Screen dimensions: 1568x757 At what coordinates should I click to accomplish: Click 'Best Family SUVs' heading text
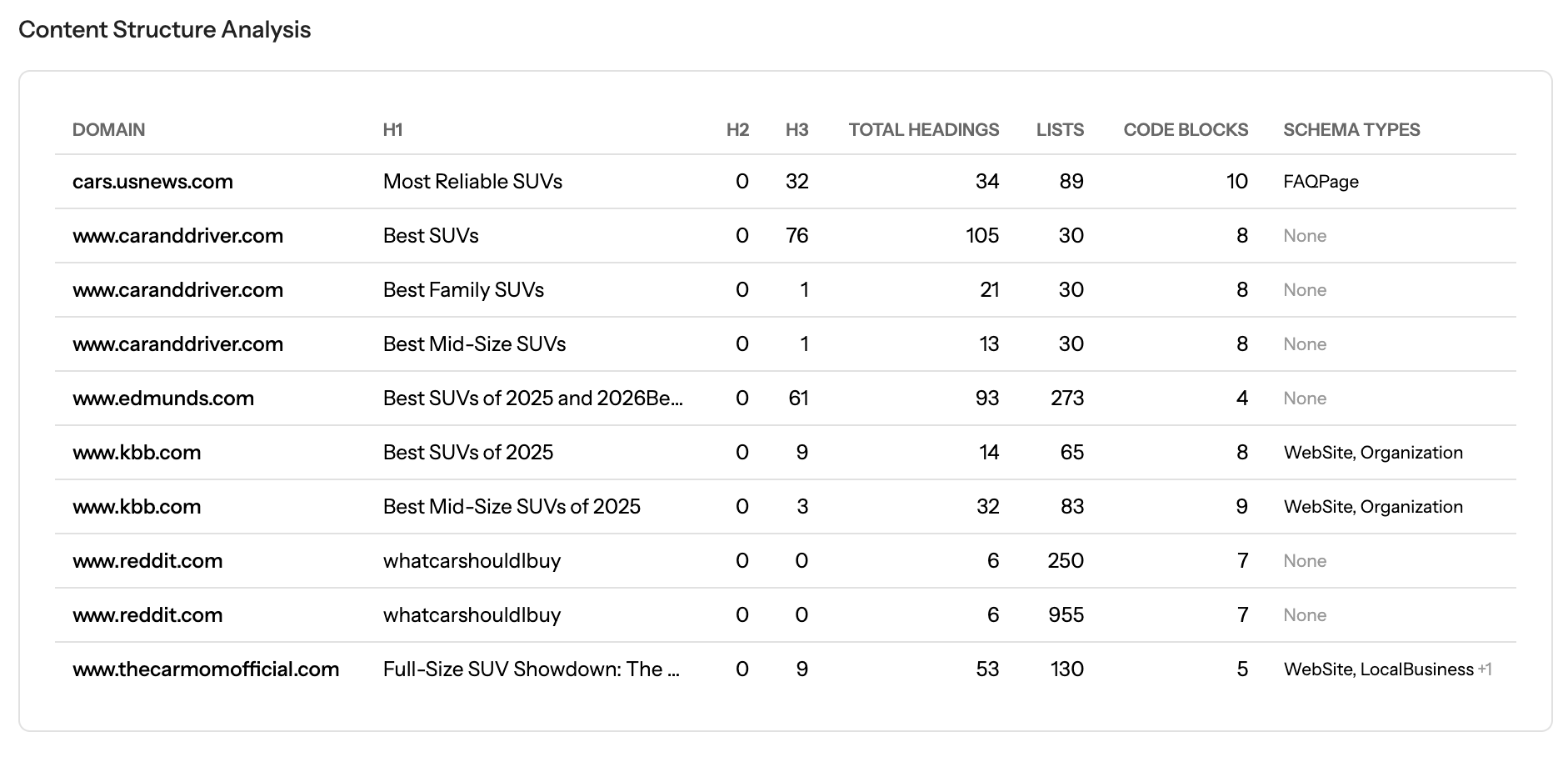(463, 290)
